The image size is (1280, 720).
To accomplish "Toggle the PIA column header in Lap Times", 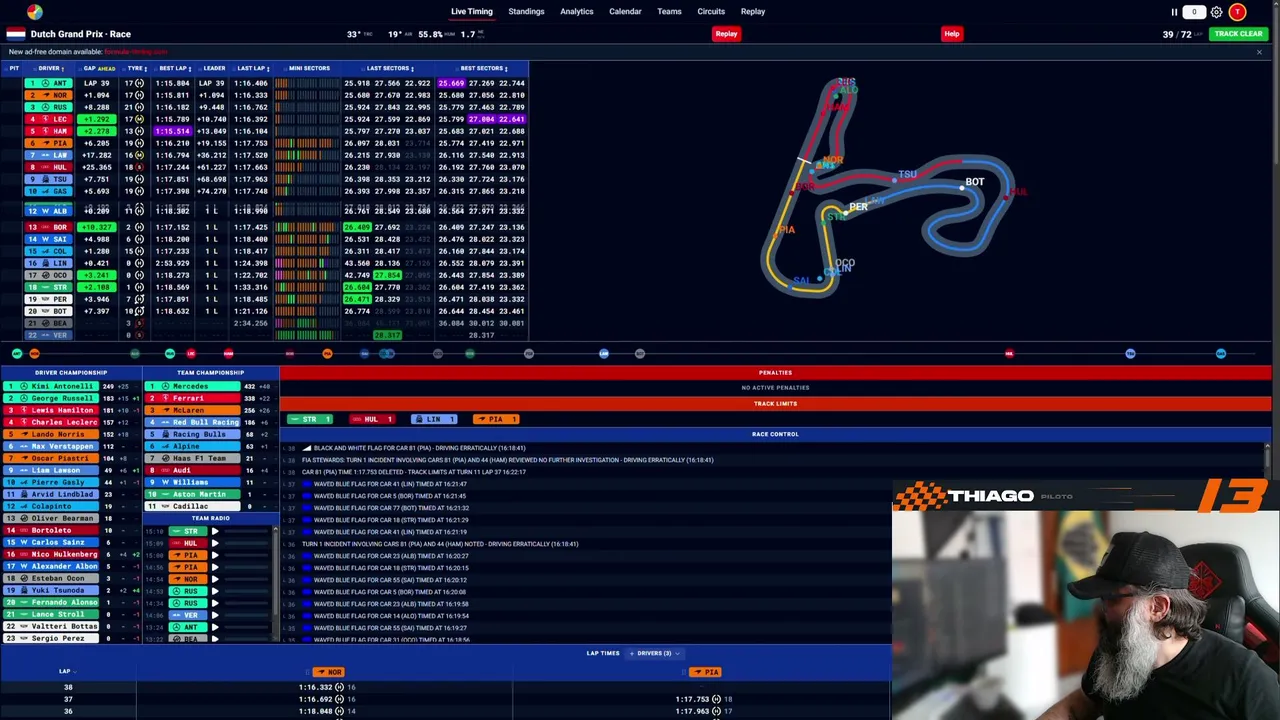I will point(706,672).
